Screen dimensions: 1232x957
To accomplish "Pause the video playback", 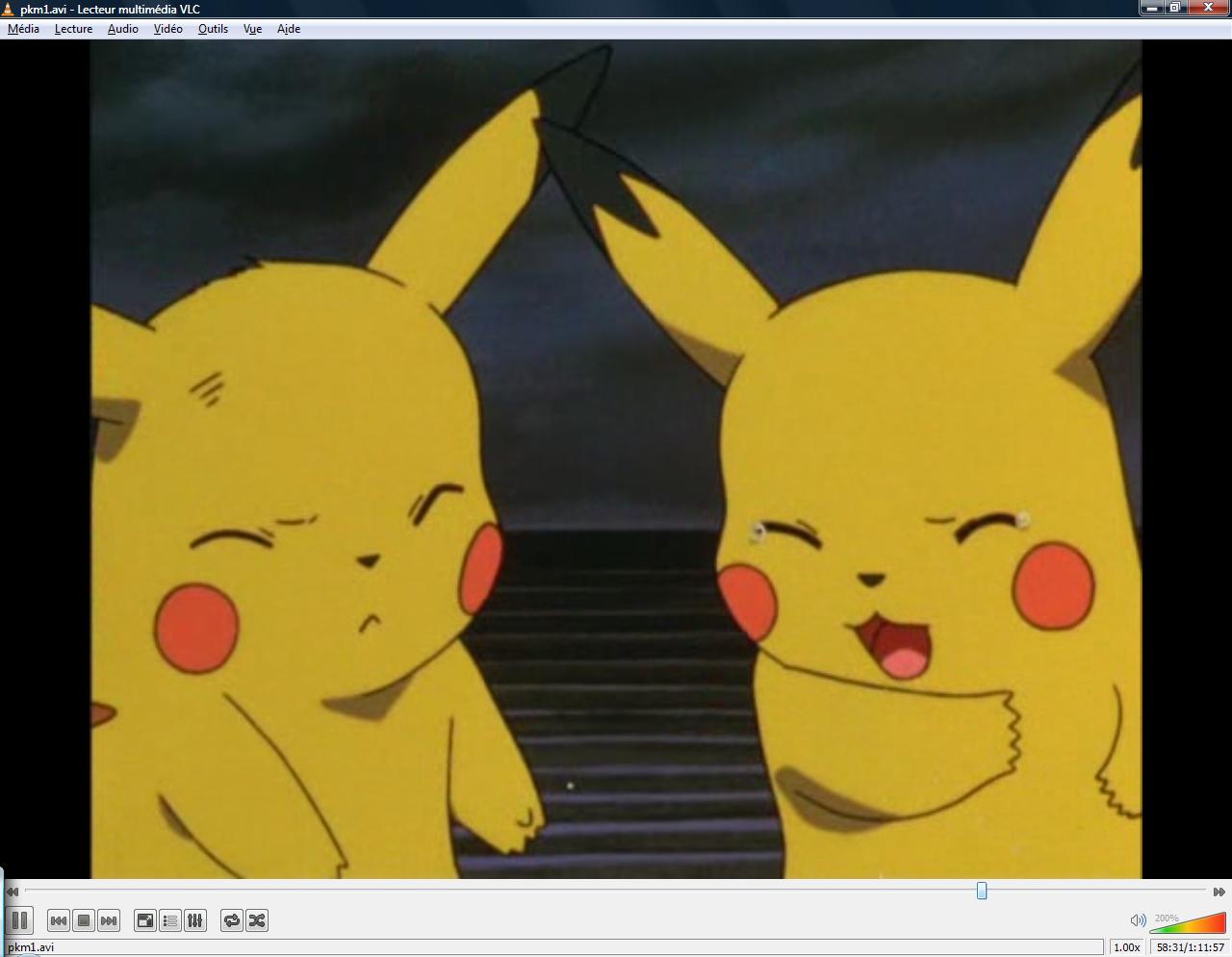I will click(19, 920).
